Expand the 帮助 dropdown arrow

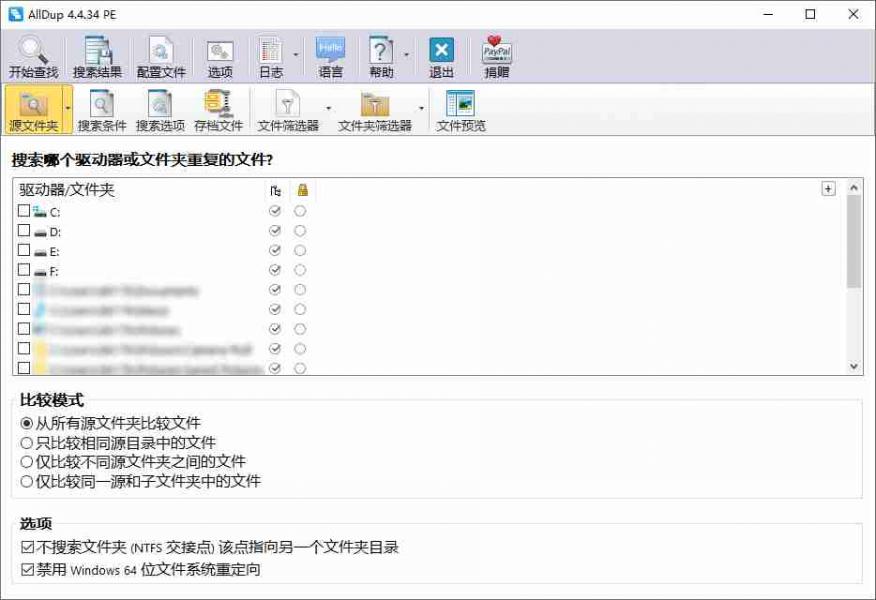406,56
